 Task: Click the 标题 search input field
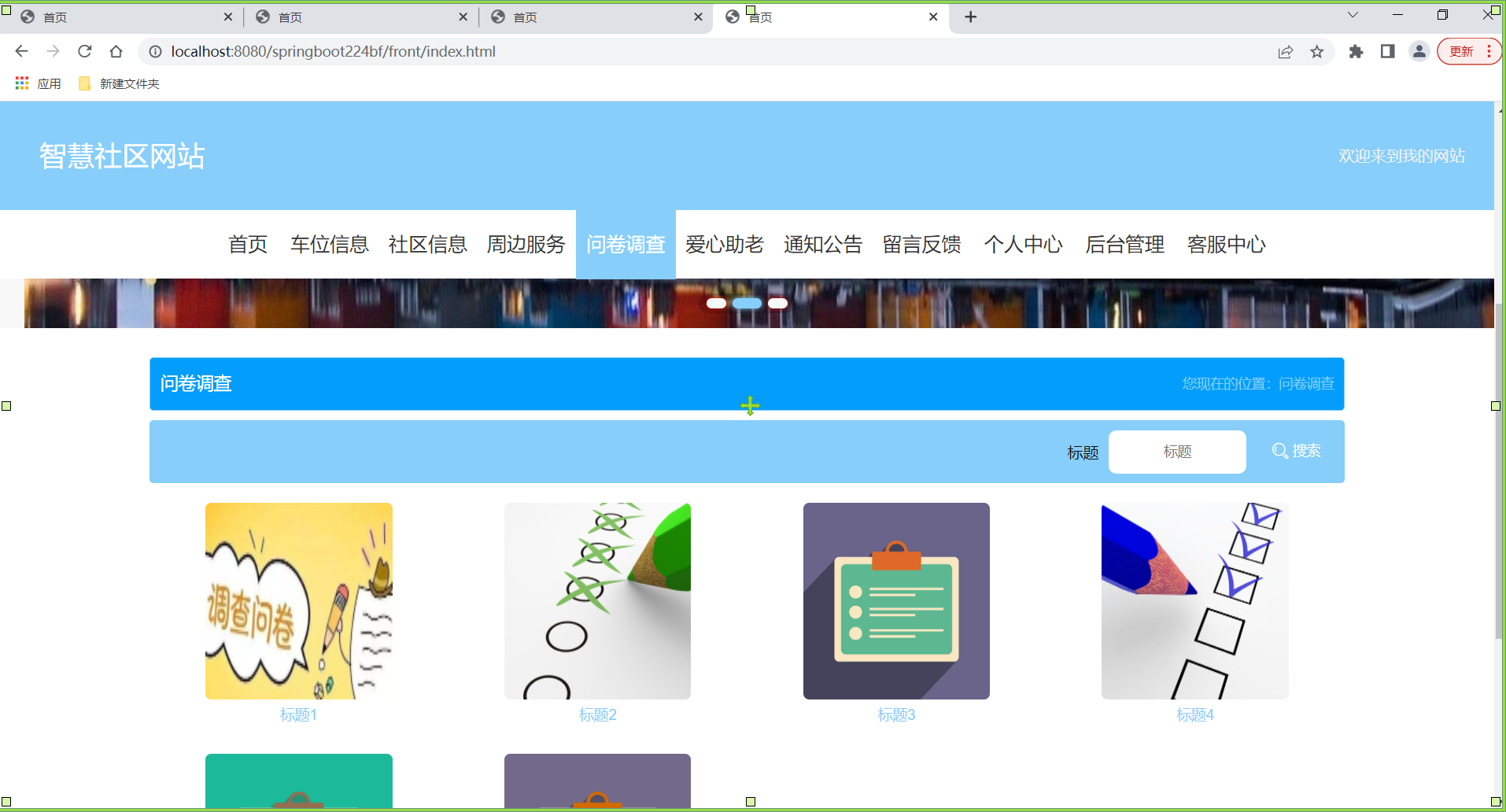pos(1177,452)
